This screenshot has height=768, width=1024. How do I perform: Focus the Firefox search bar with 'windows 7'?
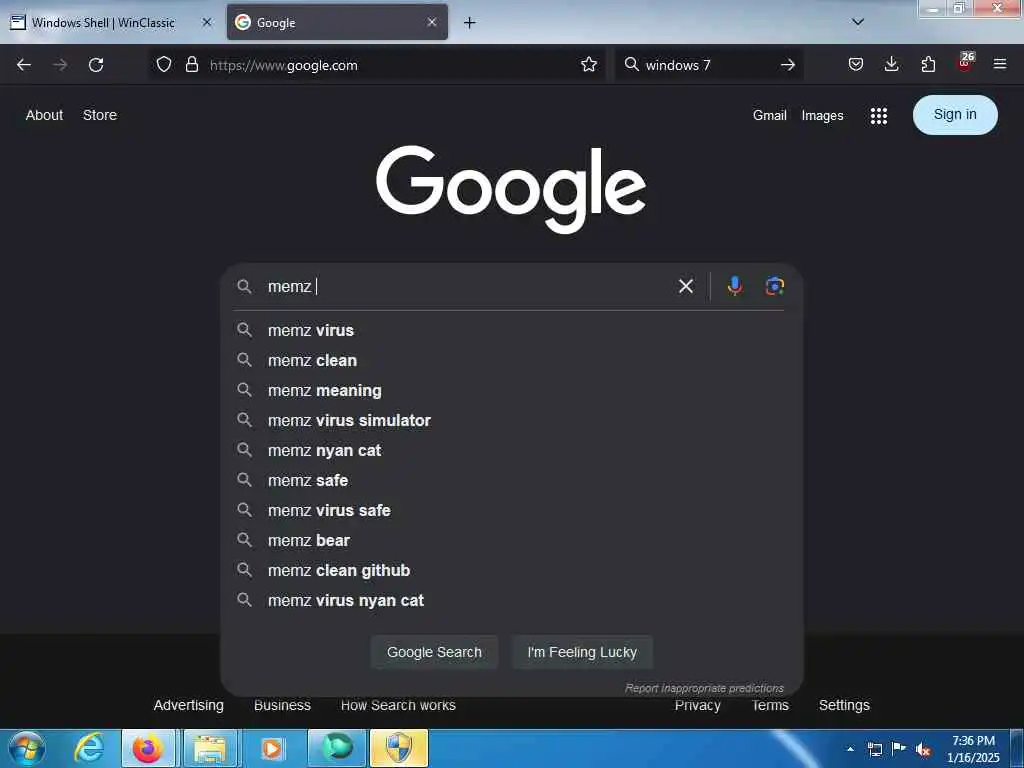(x=709, y=65)
